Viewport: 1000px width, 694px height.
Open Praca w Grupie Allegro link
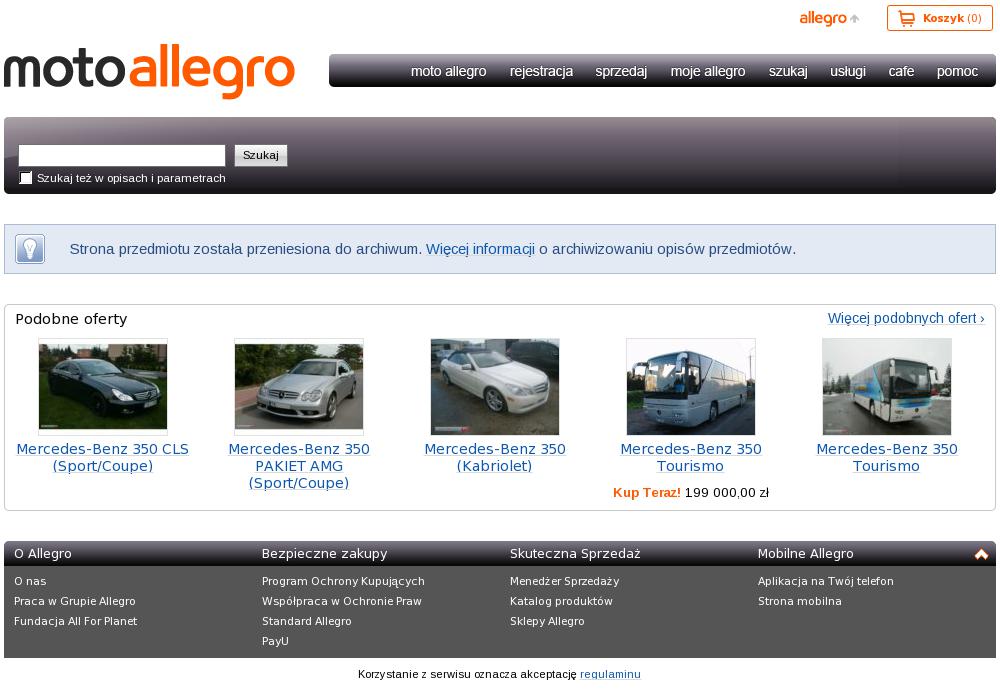(75, 601)
